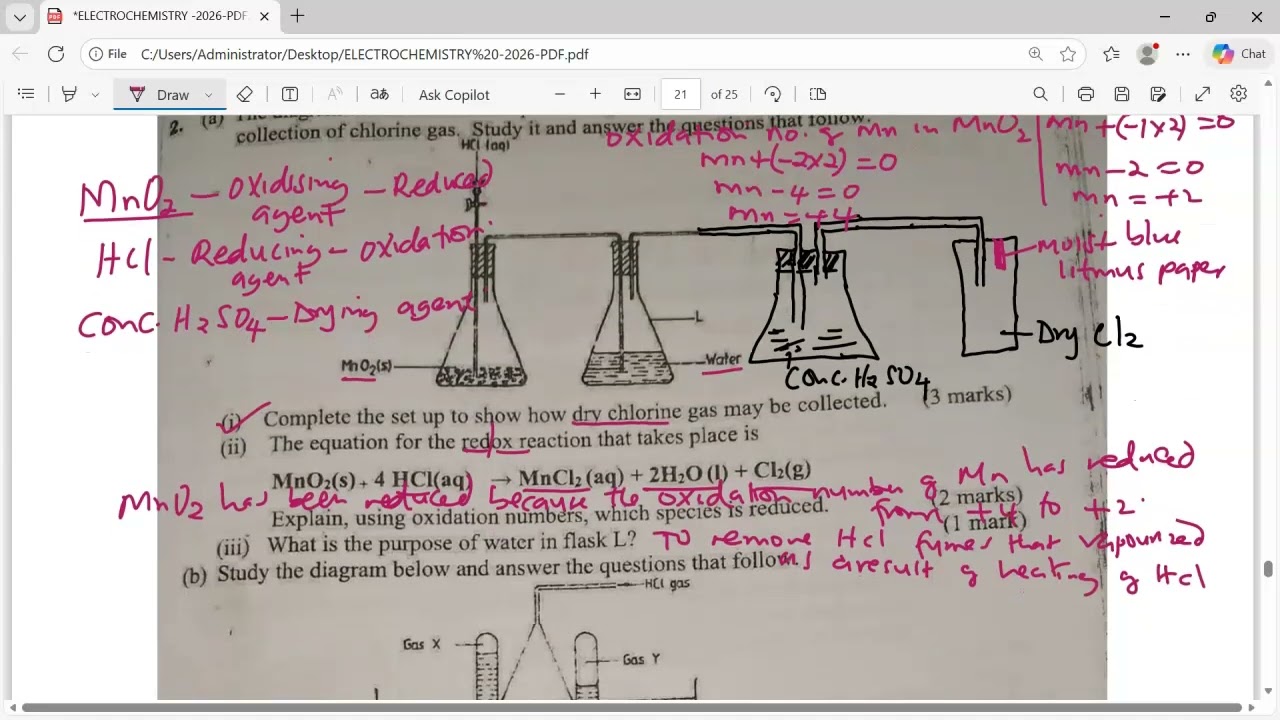
Task: Rotate the PDF page
Action: [x=773, y=94]
